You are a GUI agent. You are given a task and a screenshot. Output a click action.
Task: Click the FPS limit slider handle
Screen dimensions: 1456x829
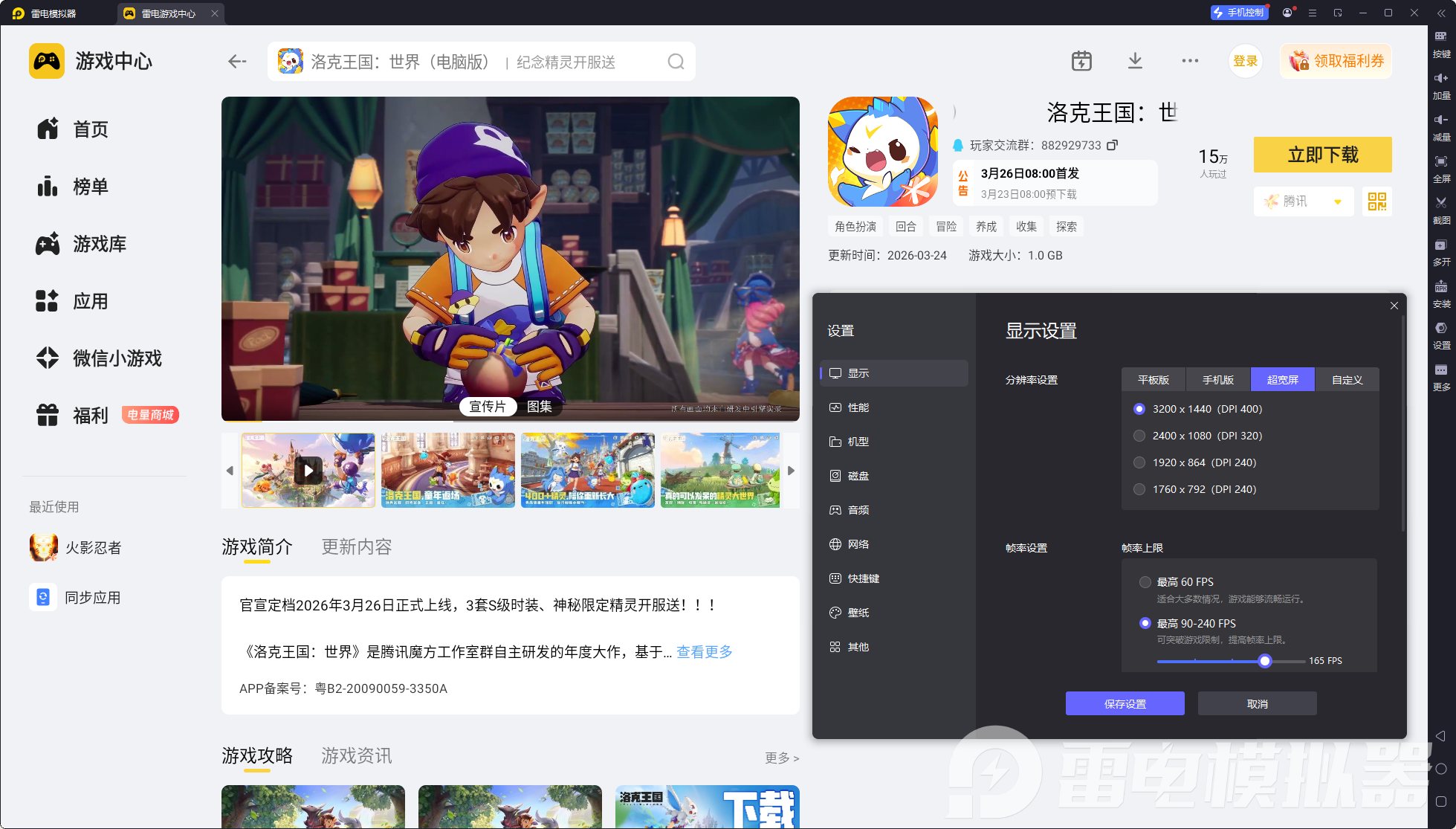1265,661
